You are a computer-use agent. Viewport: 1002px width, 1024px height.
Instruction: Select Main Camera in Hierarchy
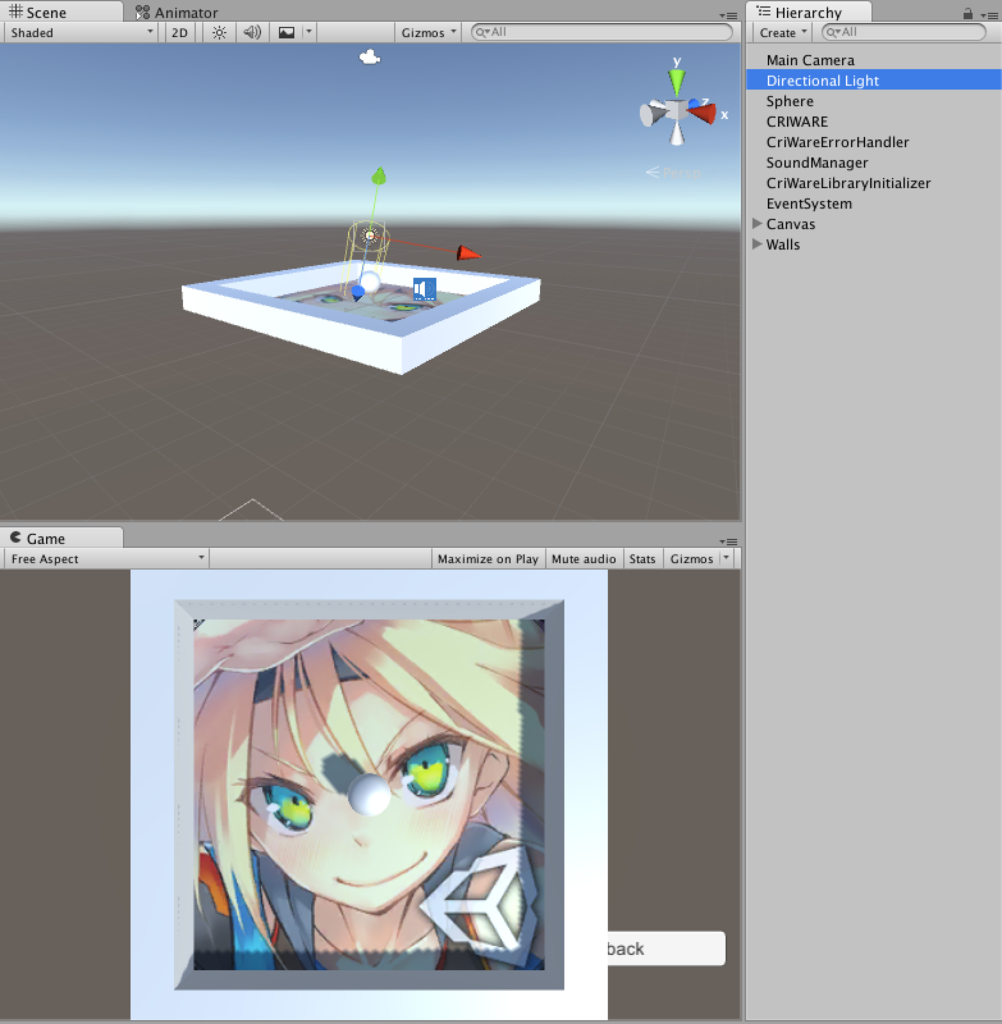[874, 60]
